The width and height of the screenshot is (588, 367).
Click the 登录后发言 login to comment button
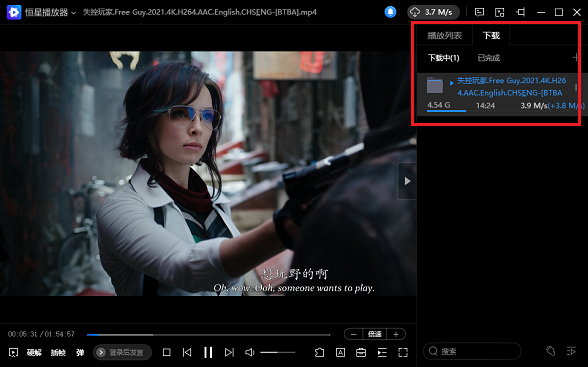click(x=122, y=352)
